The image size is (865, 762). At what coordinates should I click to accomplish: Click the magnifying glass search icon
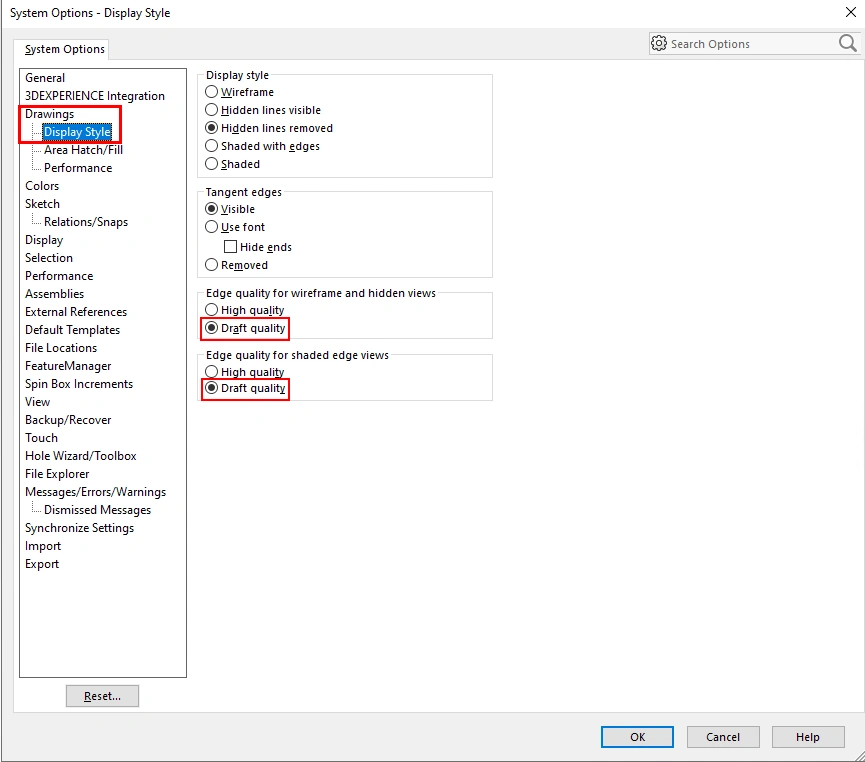846,43
